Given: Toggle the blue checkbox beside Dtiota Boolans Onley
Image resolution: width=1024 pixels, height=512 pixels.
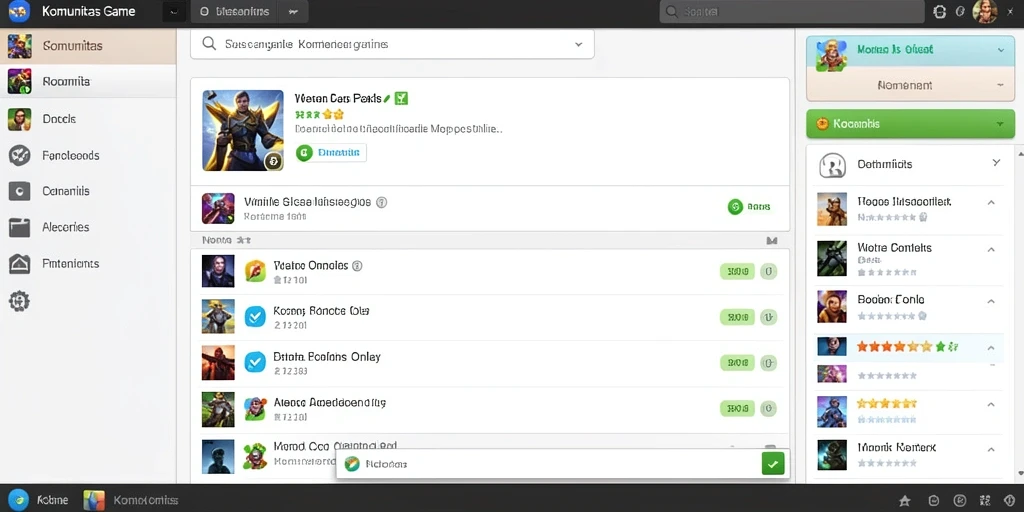Looking at the screenshot, I should (254, 362).
